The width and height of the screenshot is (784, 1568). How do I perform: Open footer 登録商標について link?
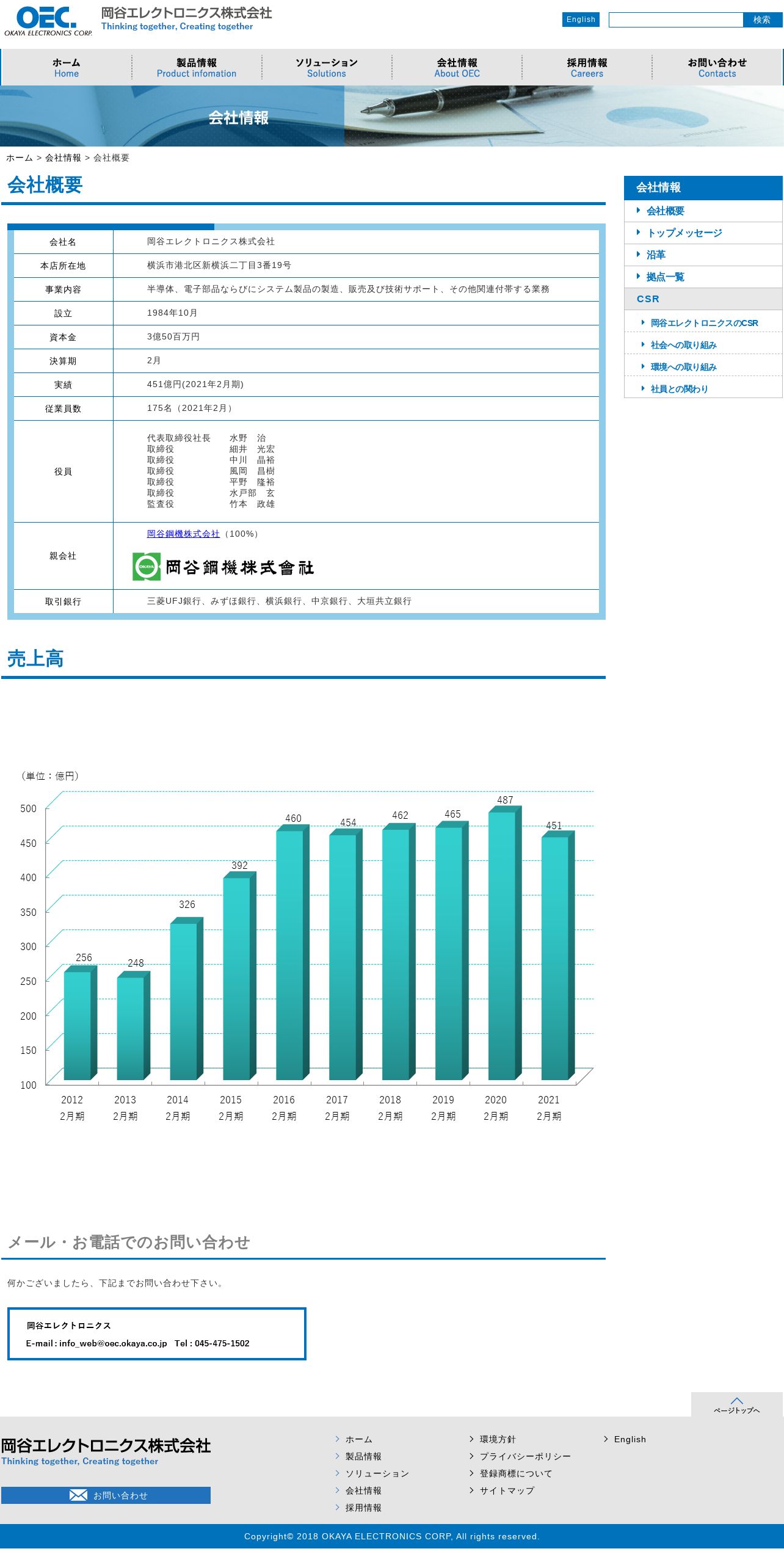[516, 1473]
